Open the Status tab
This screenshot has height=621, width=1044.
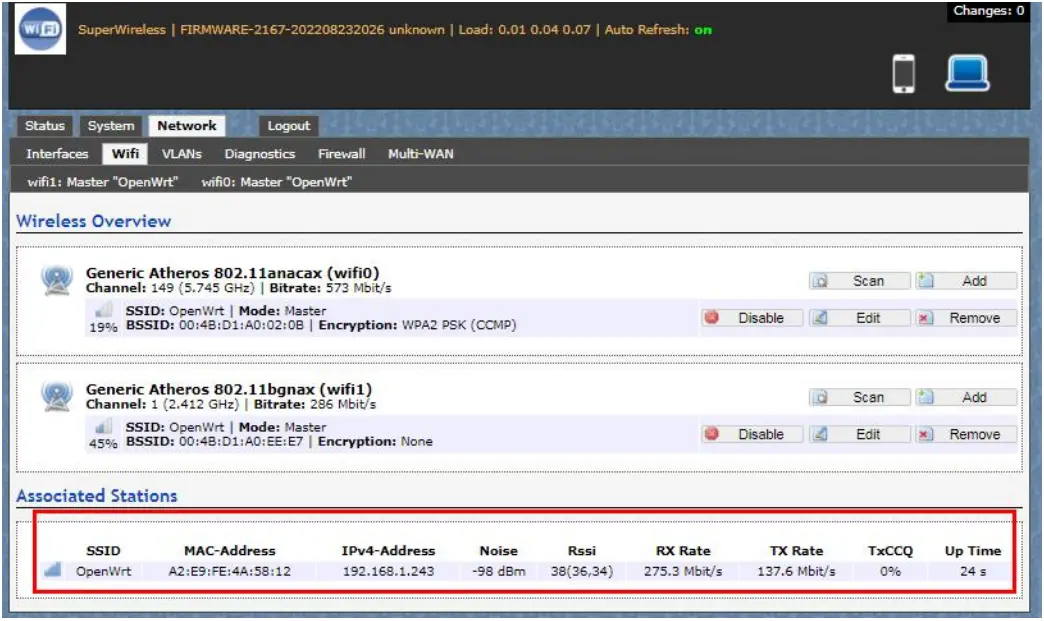pos(44,126)
